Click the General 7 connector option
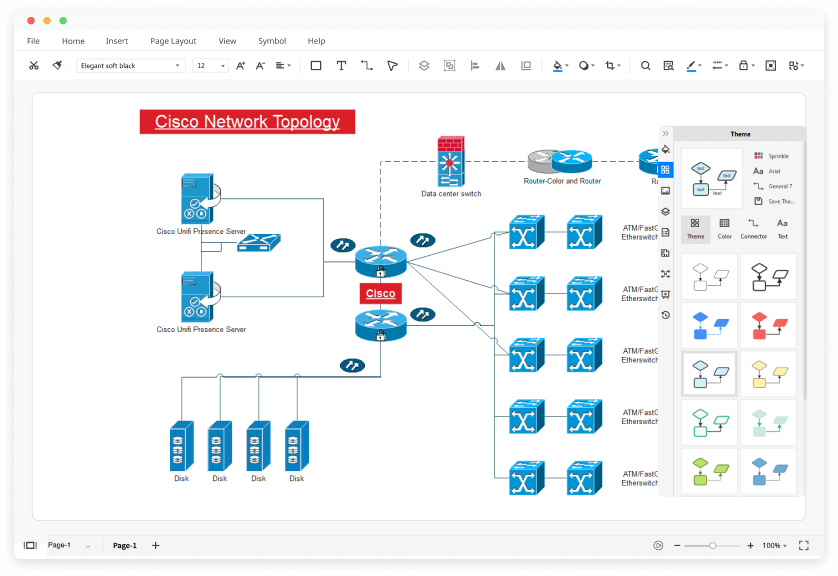The width and height of the screenshot is (838, 576). tap(773, 186)
